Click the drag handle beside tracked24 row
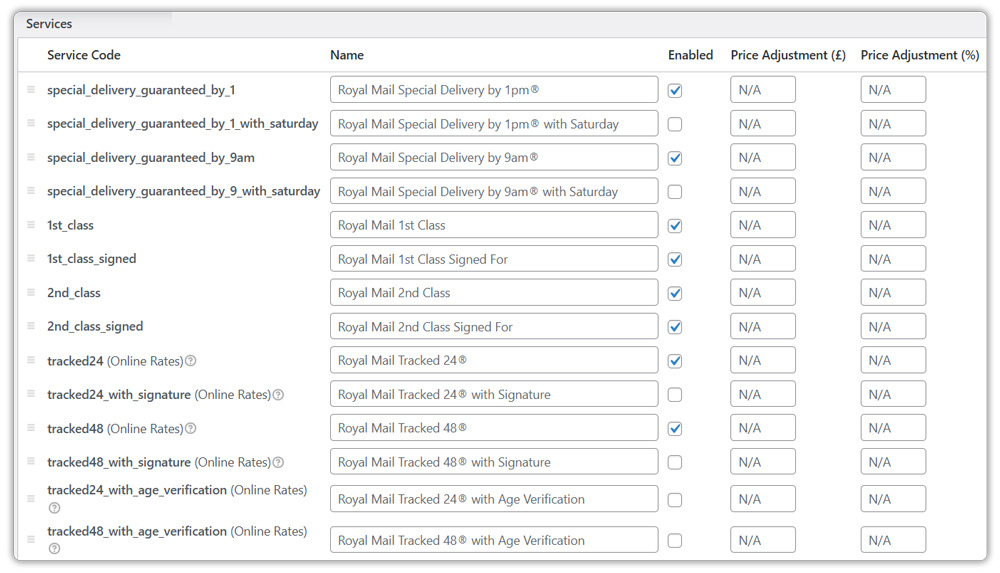The image size is (1000, 573). (x=31, y=359)
